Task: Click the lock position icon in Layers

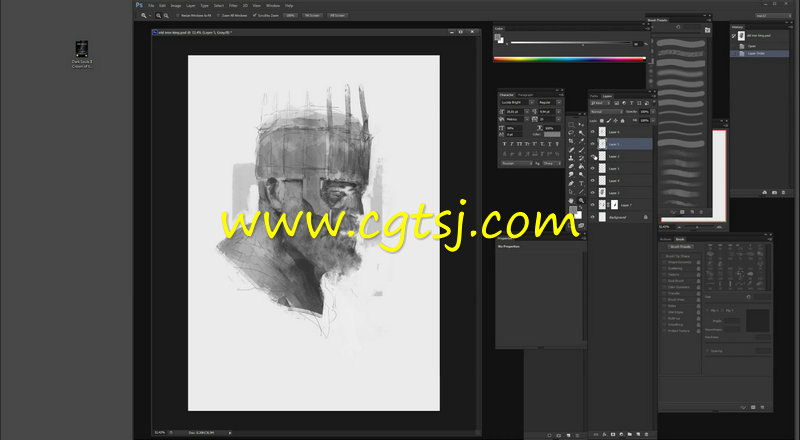Action: 615,120
